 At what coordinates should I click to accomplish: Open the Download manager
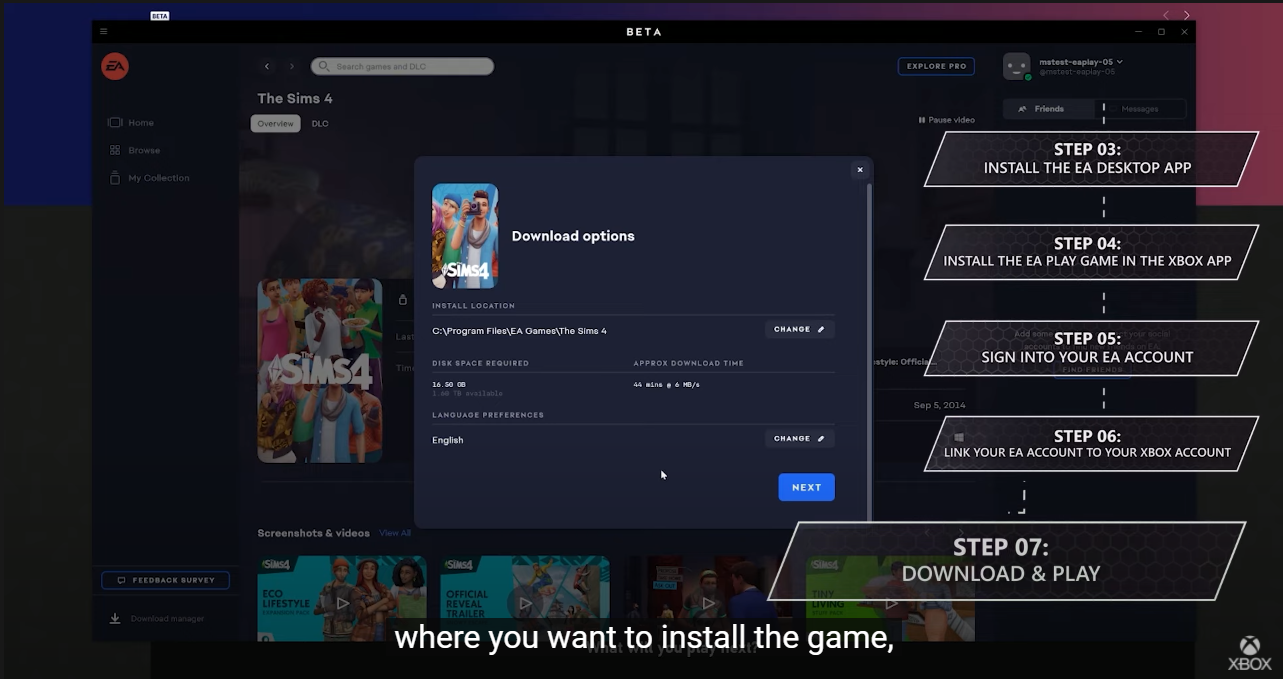coord(157,619)
